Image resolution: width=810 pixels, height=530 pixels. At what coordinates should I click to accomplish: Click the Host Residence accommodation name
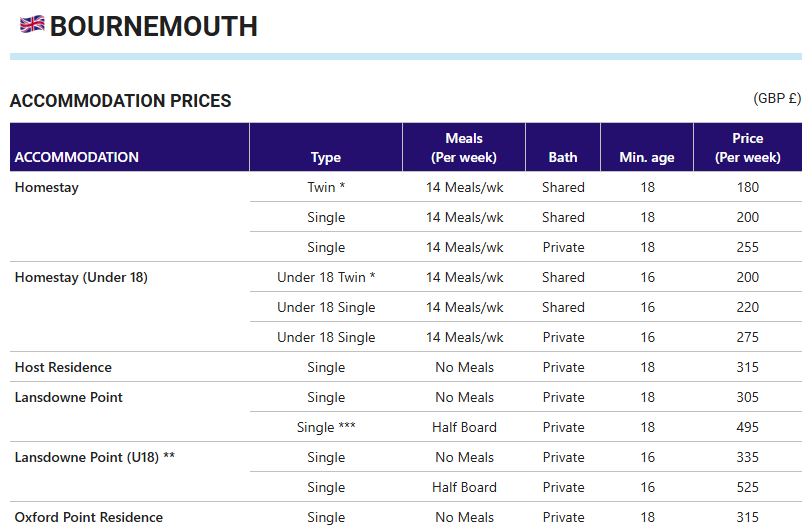[63, 367]
